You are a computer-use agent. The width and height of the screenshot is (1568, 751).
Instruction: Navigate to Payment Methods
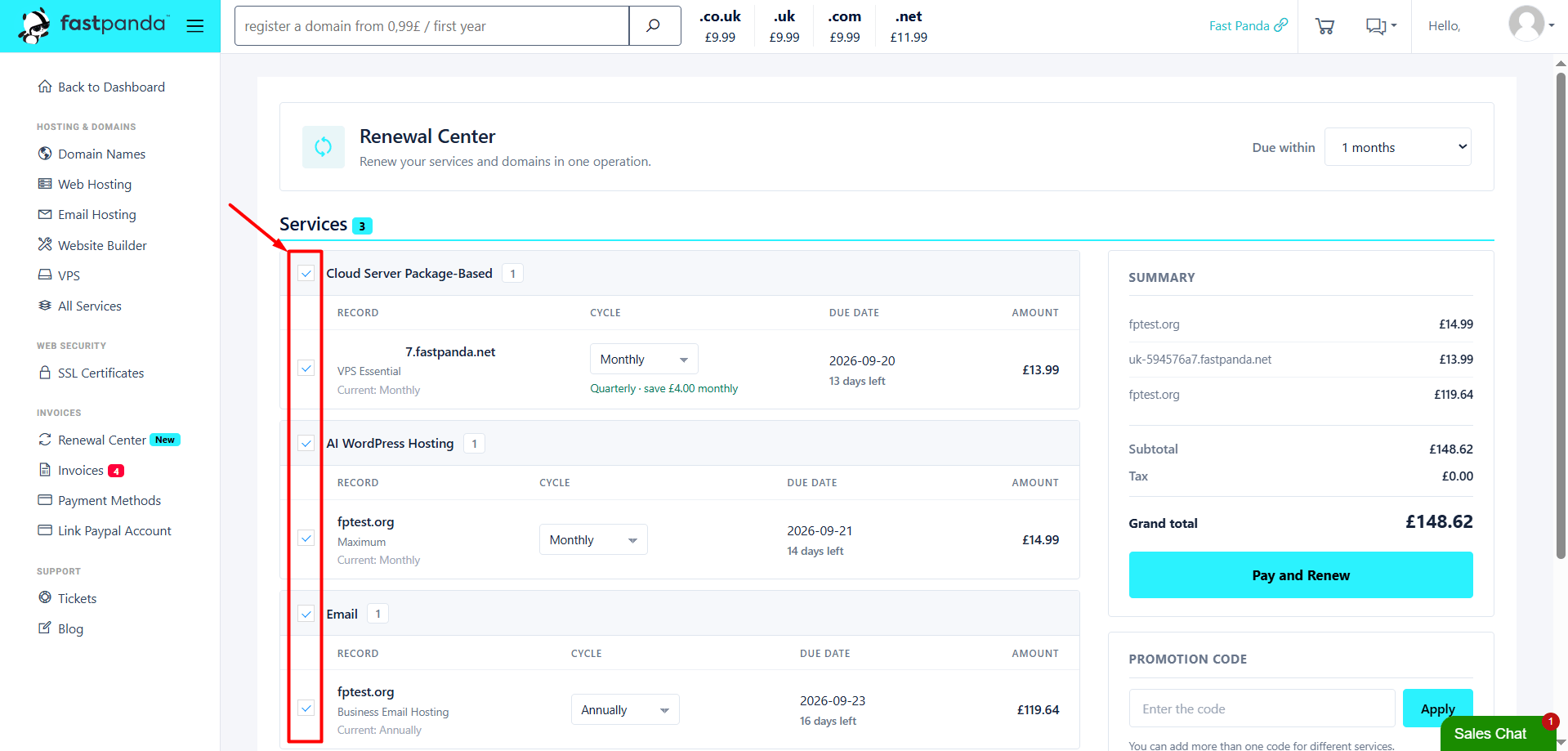coord(109,500)
